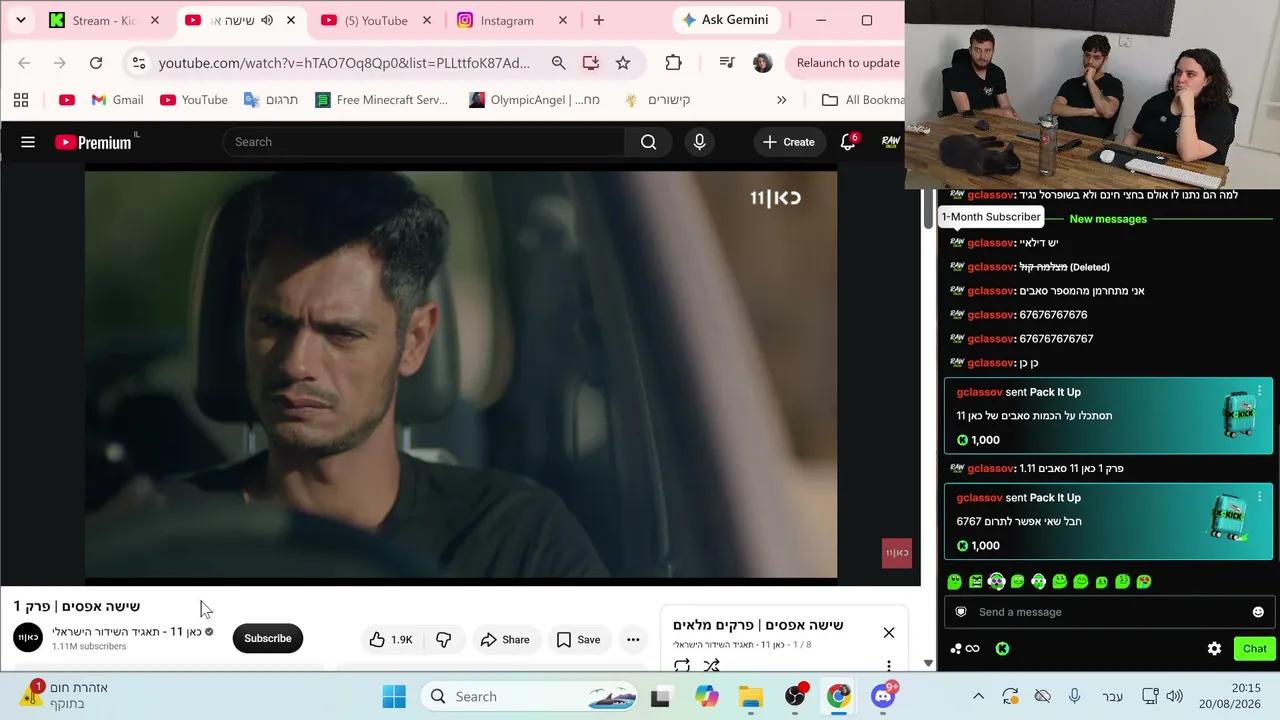Jump to New messages in chat
1280x720 pixels.
pyautogui.click(x=1108, y=219)
